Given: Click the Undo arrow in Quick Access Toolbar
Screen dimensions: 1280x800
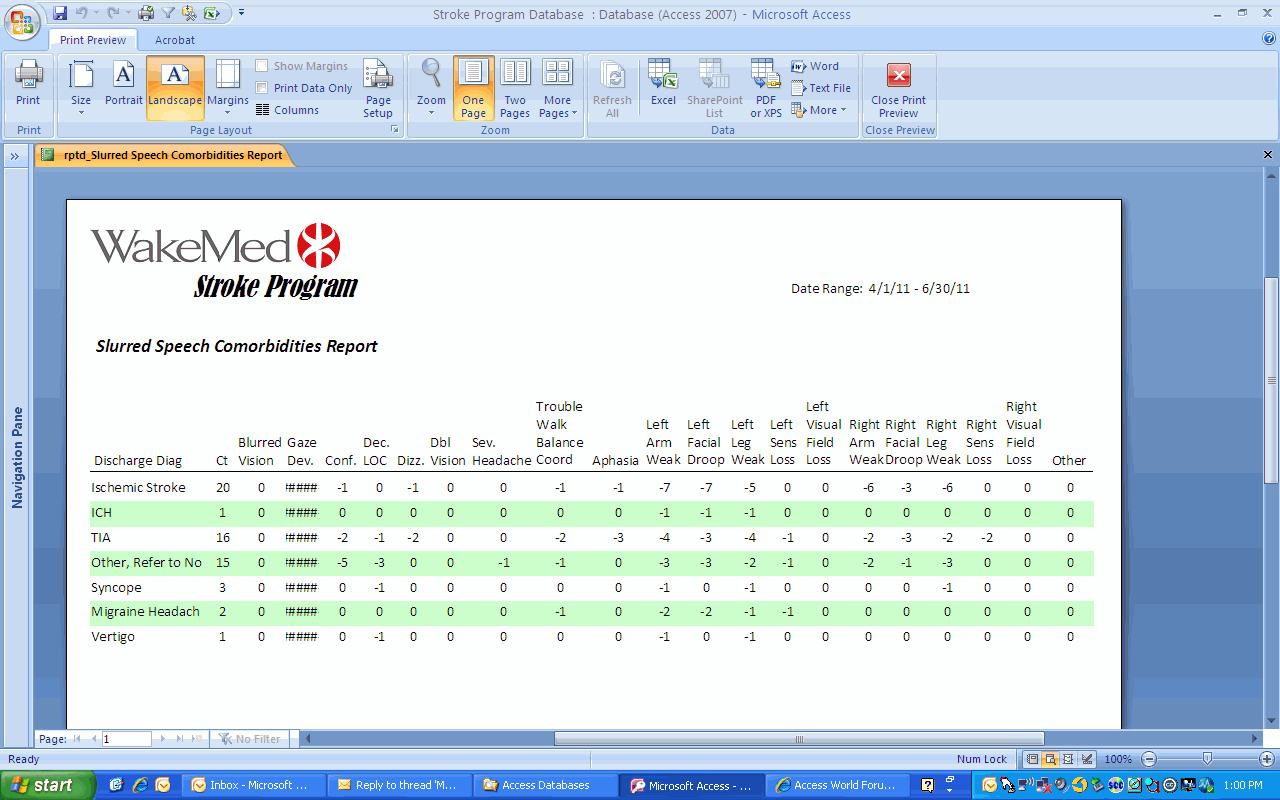Looking at the screenshot, I should (84, 14).
